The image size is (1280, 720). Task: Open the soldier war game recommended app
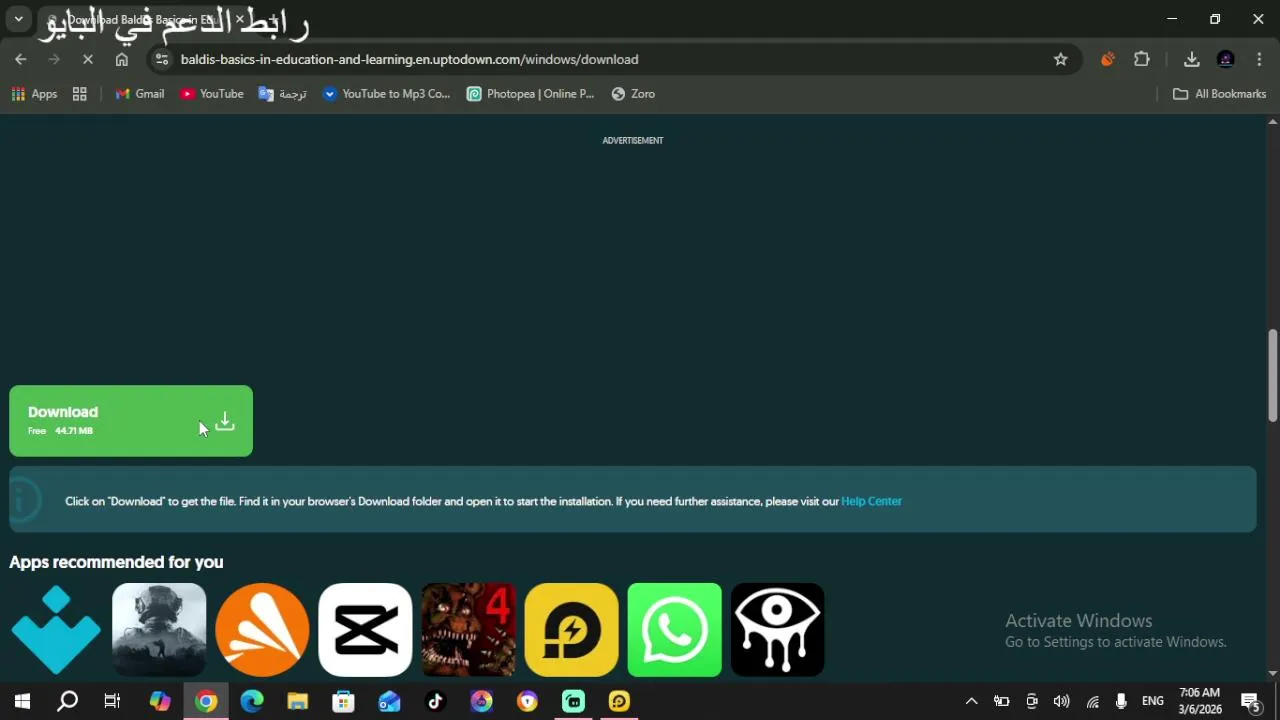159,630
